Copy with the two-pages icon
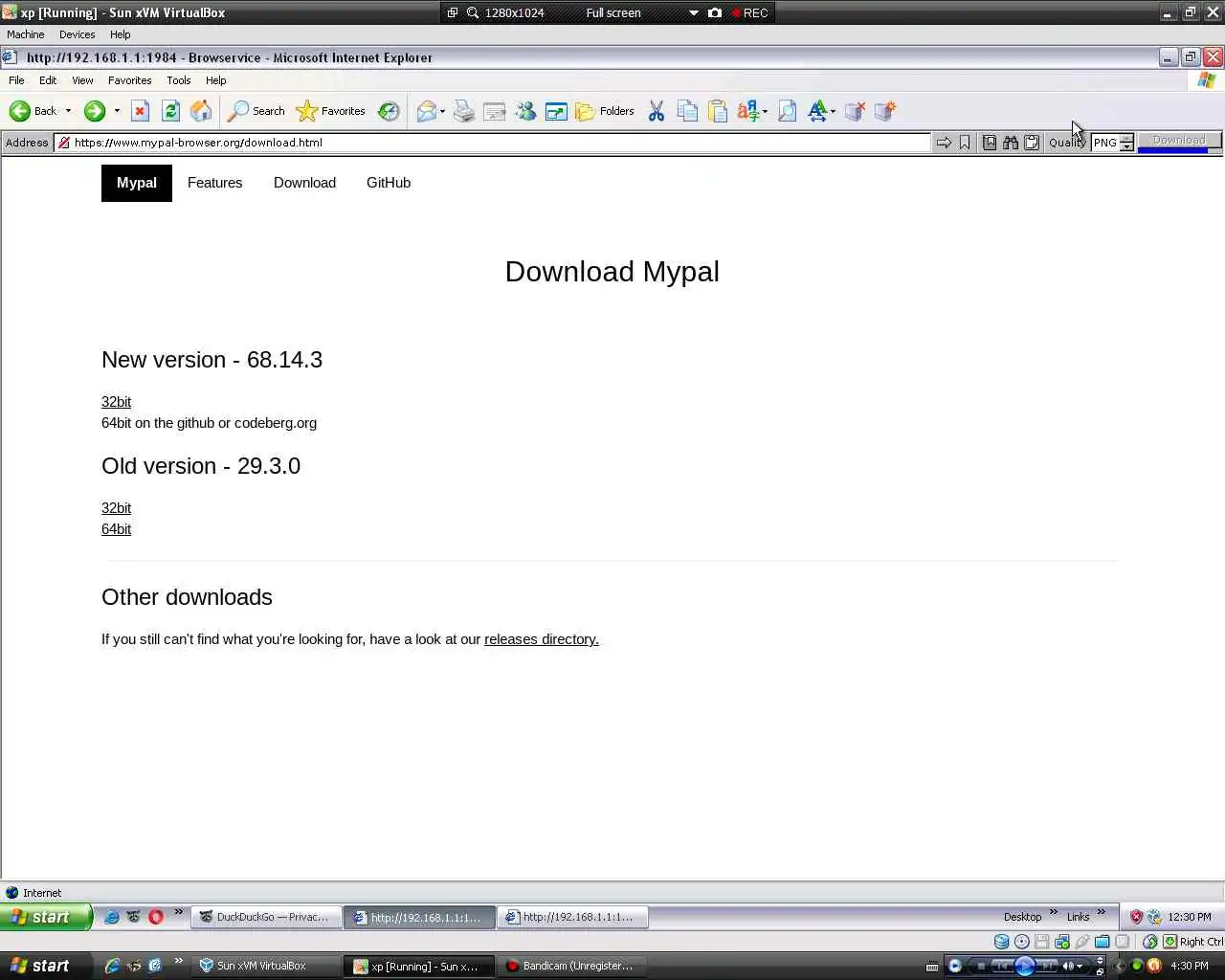 point(687,111)
